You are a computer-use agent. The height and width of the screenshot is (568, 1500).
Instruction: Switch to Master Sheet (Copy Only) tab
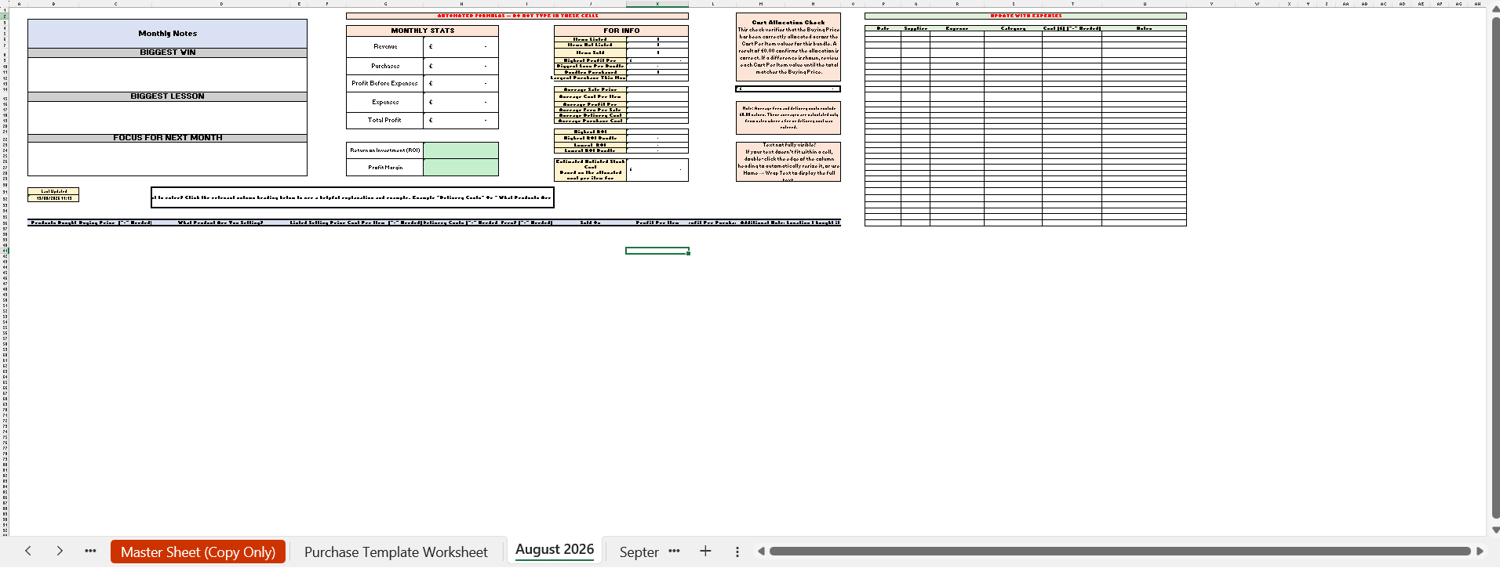198,552
